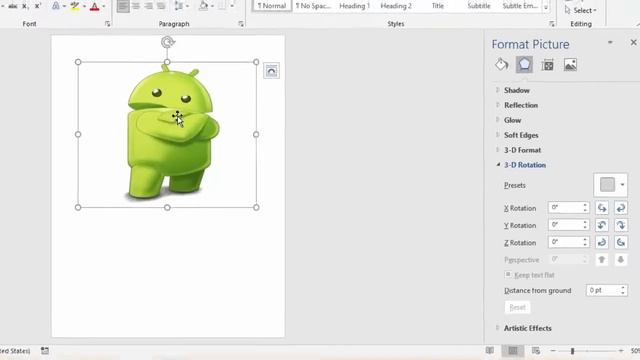Open the Fill & Line tab icon
640x360 pixels.
502,65
